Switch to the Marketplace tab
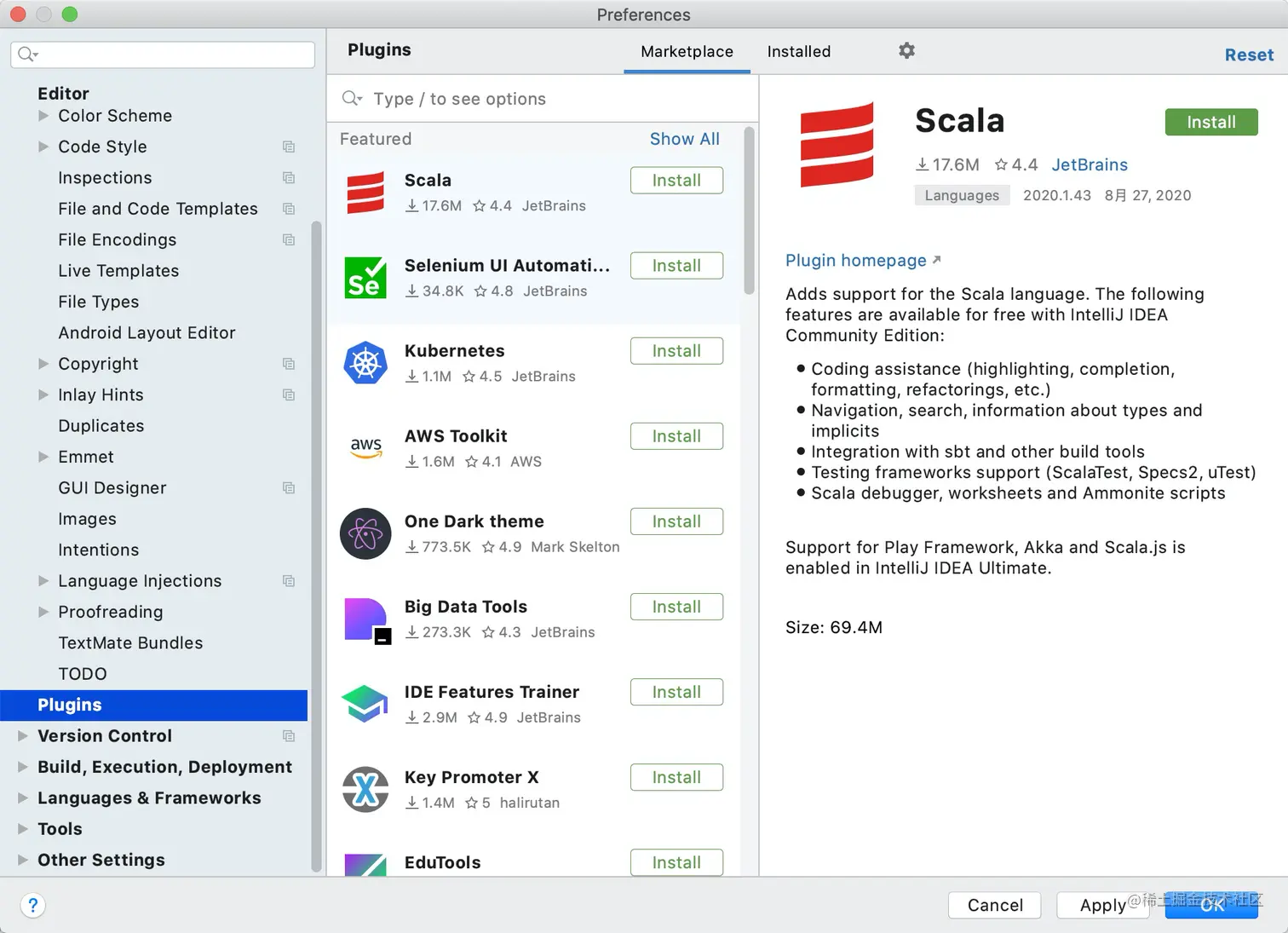 click(687, 51)
